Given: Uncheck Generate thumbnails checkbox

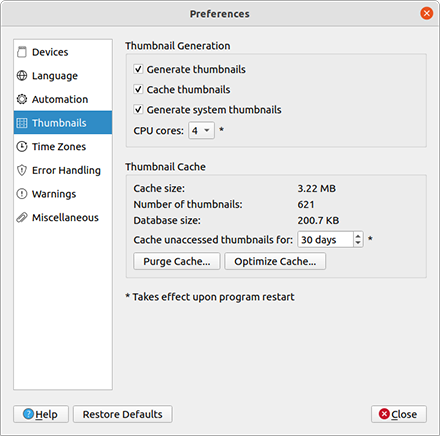Looking at the screenshot, I should (x=138, y=69).
